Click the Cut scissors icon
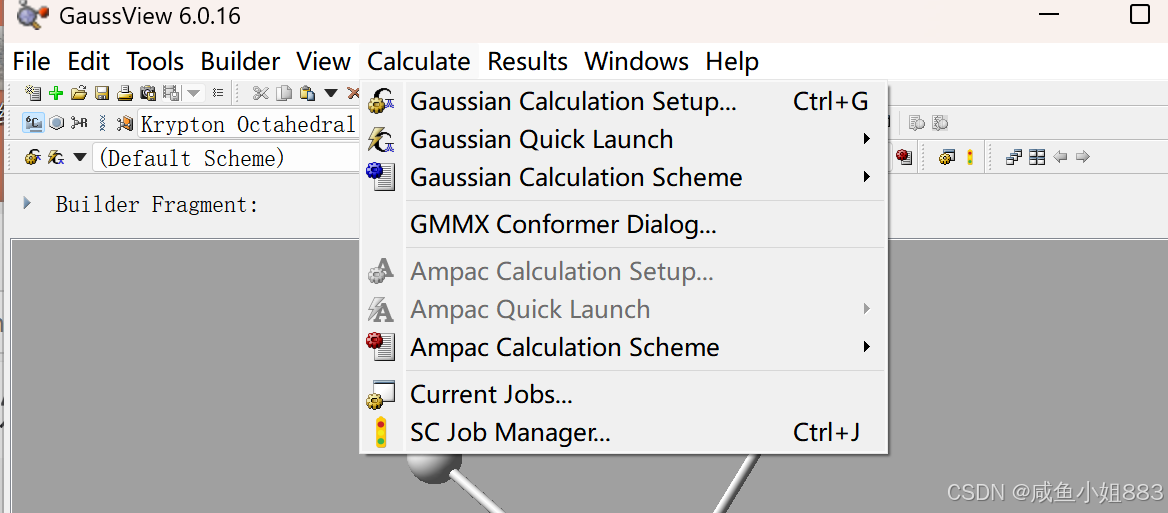 [x=260, y=93]
